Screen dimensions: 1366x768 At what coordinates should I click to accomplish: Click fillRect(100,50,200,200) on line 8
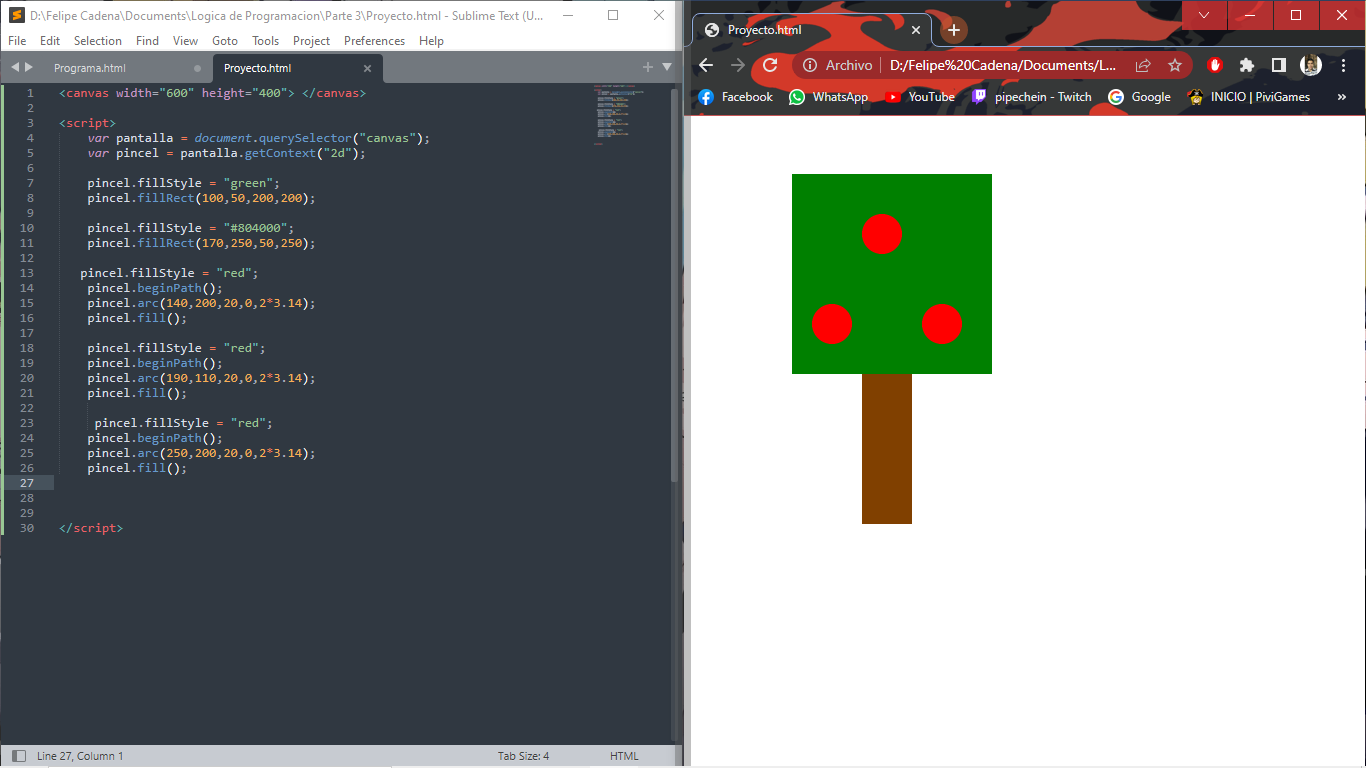click(227, 198)
